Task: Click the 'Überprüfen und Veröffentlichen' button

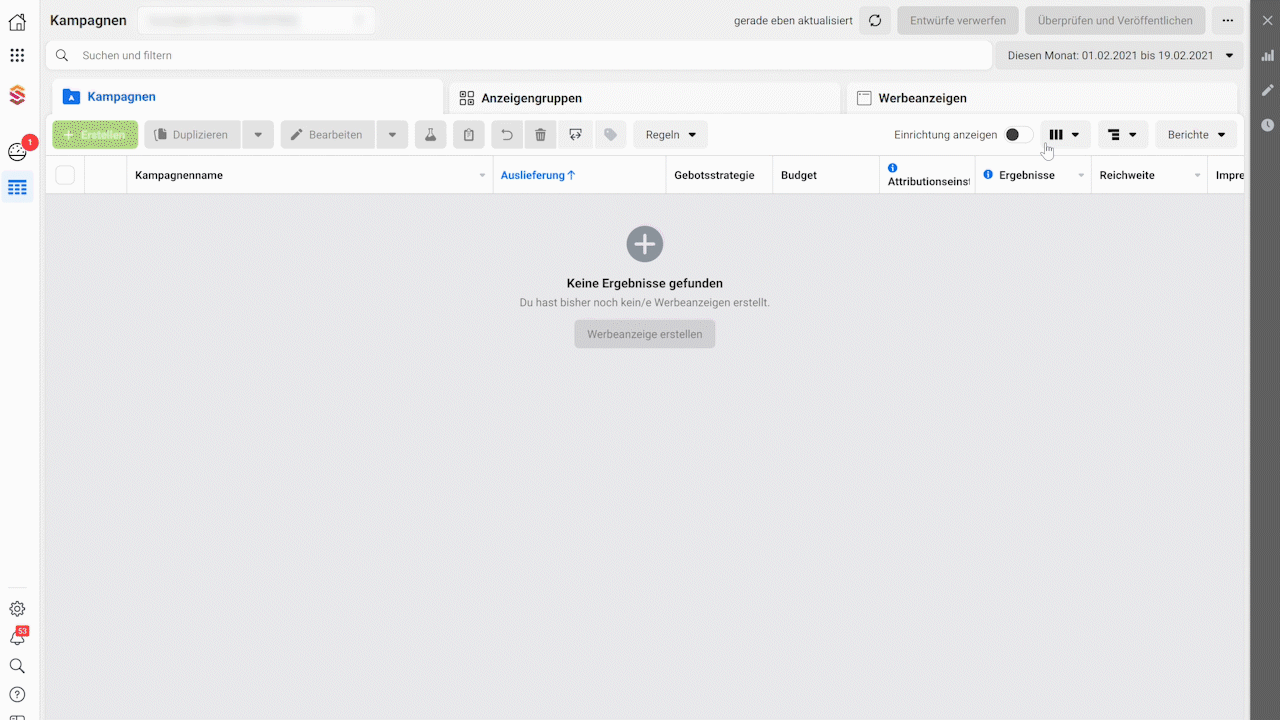Action: (1115, 21)
